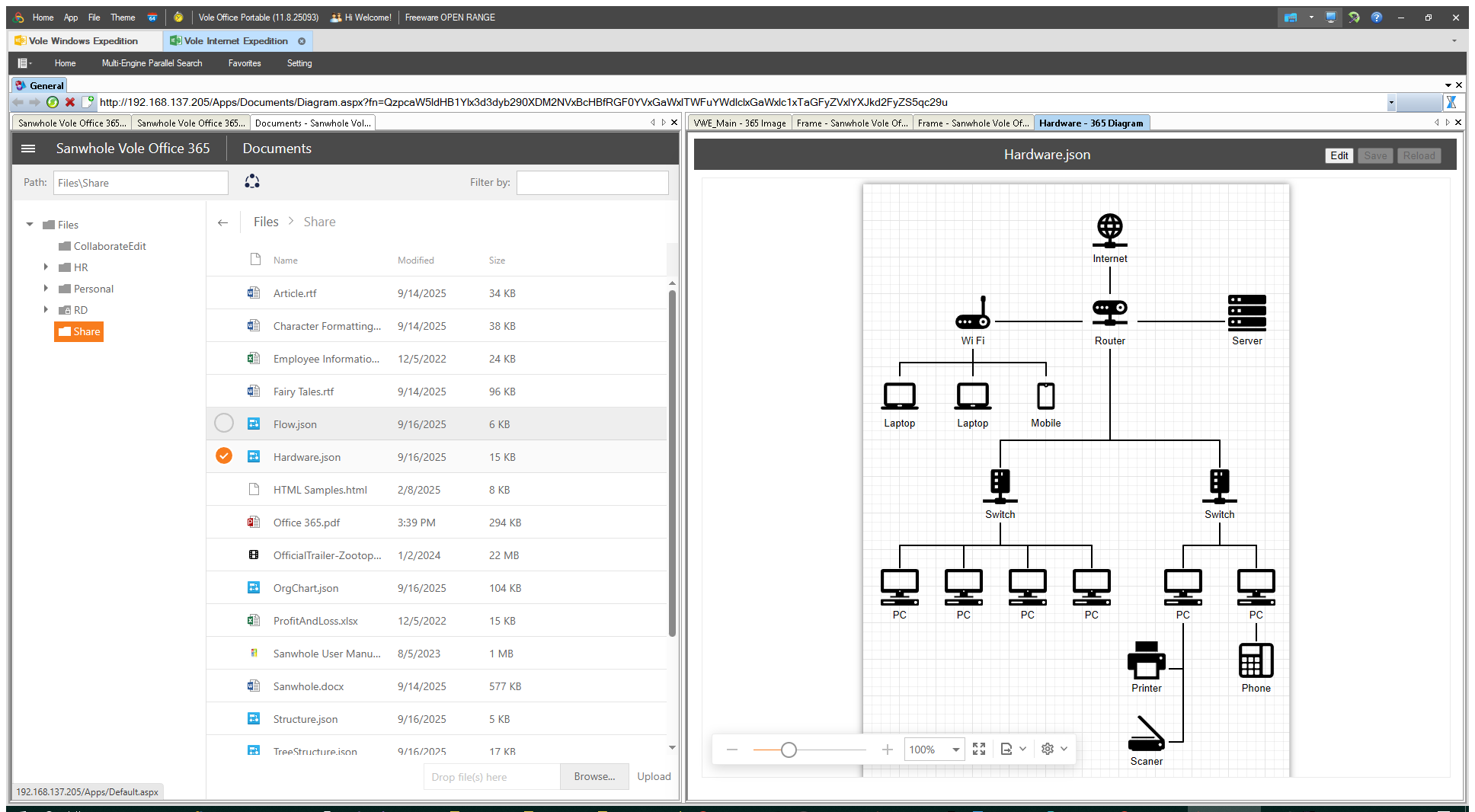Select the Flow.json row checkbox circle
This screenshot has width=1475, height=812.
[224, 424]
